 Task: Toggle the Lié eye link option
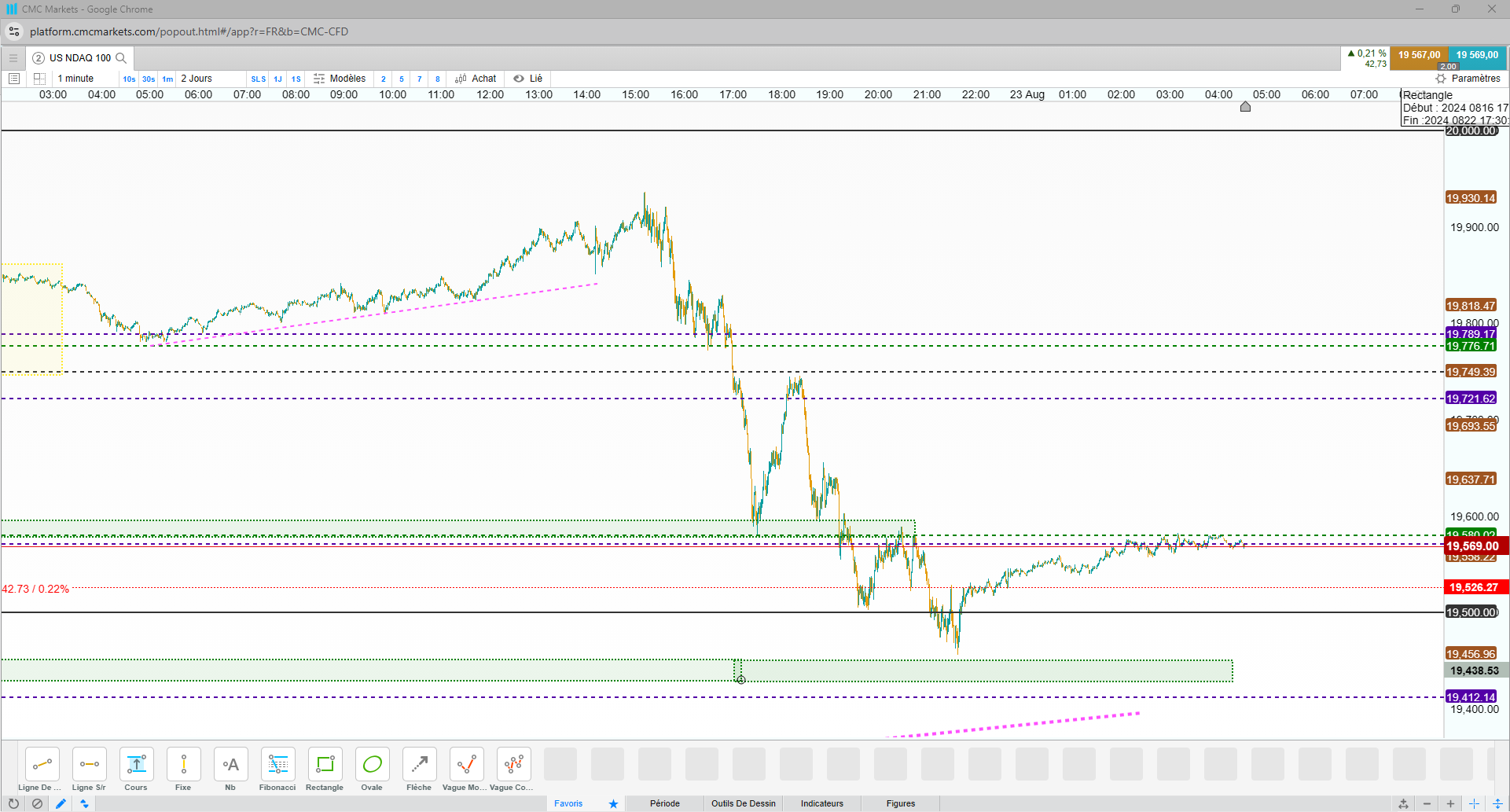(x=528, y=79)
